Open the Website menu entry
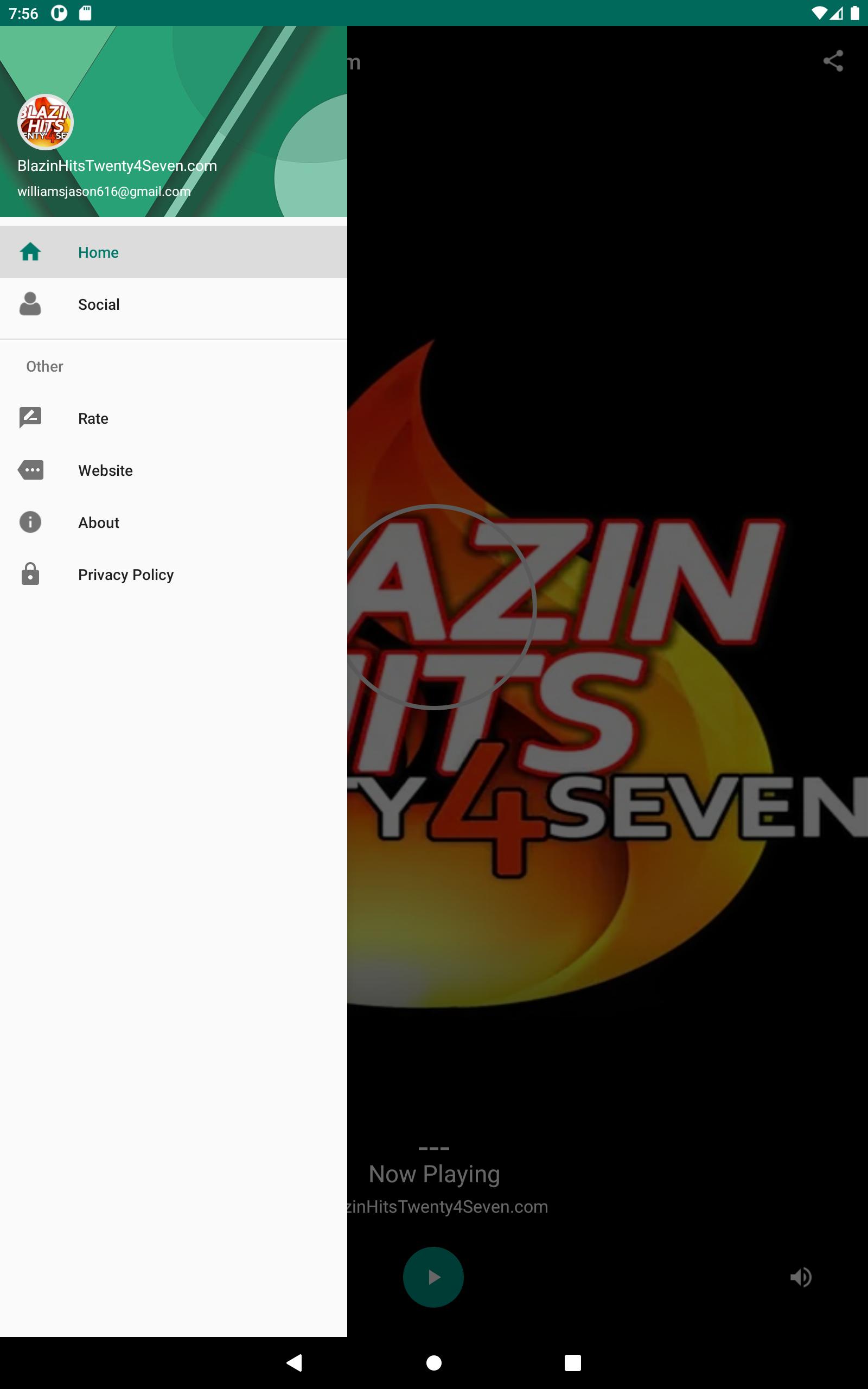868x1389 pixels. (x=174, y=470)
